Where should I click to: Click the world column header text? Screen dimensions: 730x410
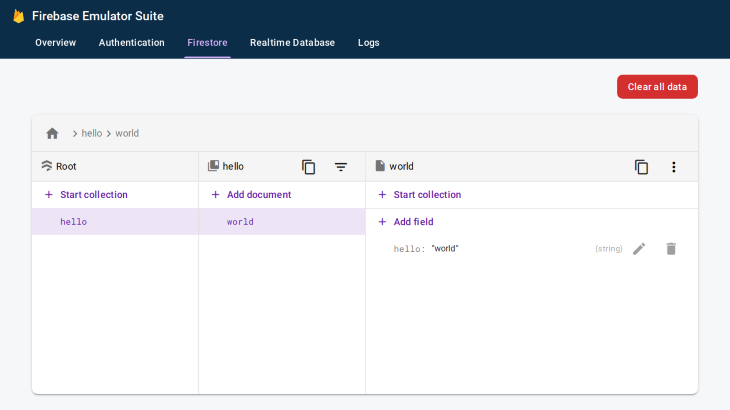[x=401, y=166]
